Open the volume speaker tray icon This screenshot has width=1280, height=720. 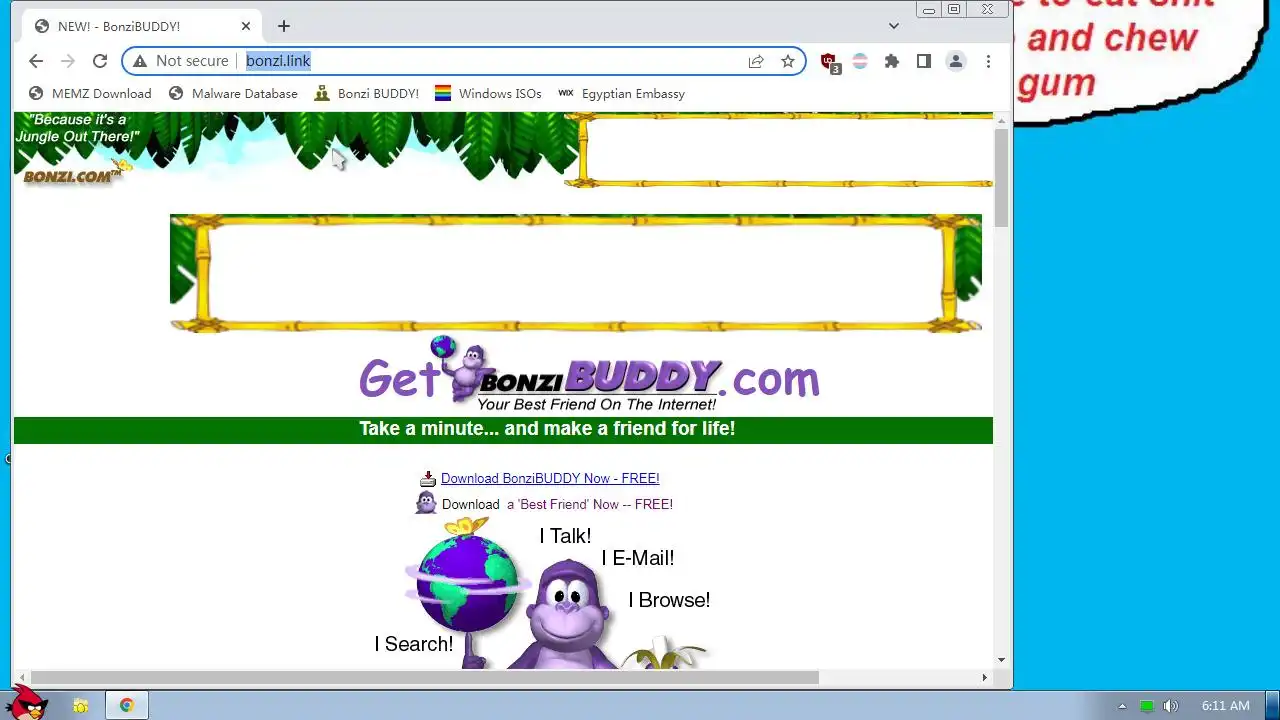point(1171,706)
